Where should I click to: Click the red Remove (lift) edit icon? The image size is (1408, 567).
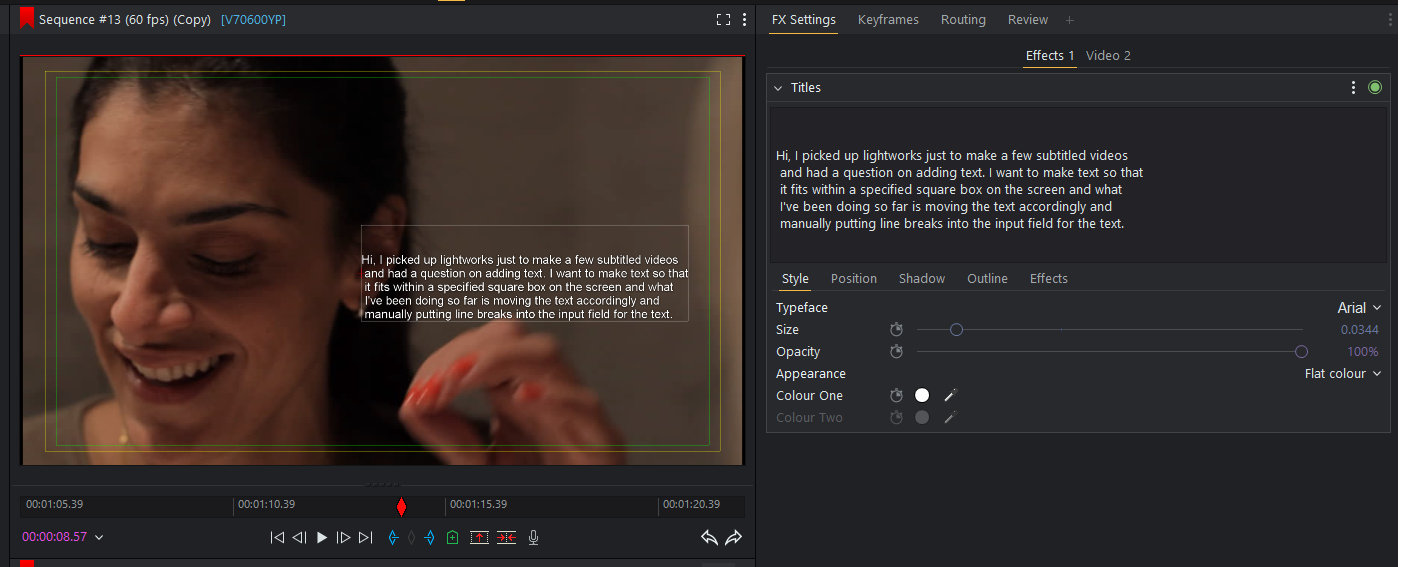pos(479,537)
